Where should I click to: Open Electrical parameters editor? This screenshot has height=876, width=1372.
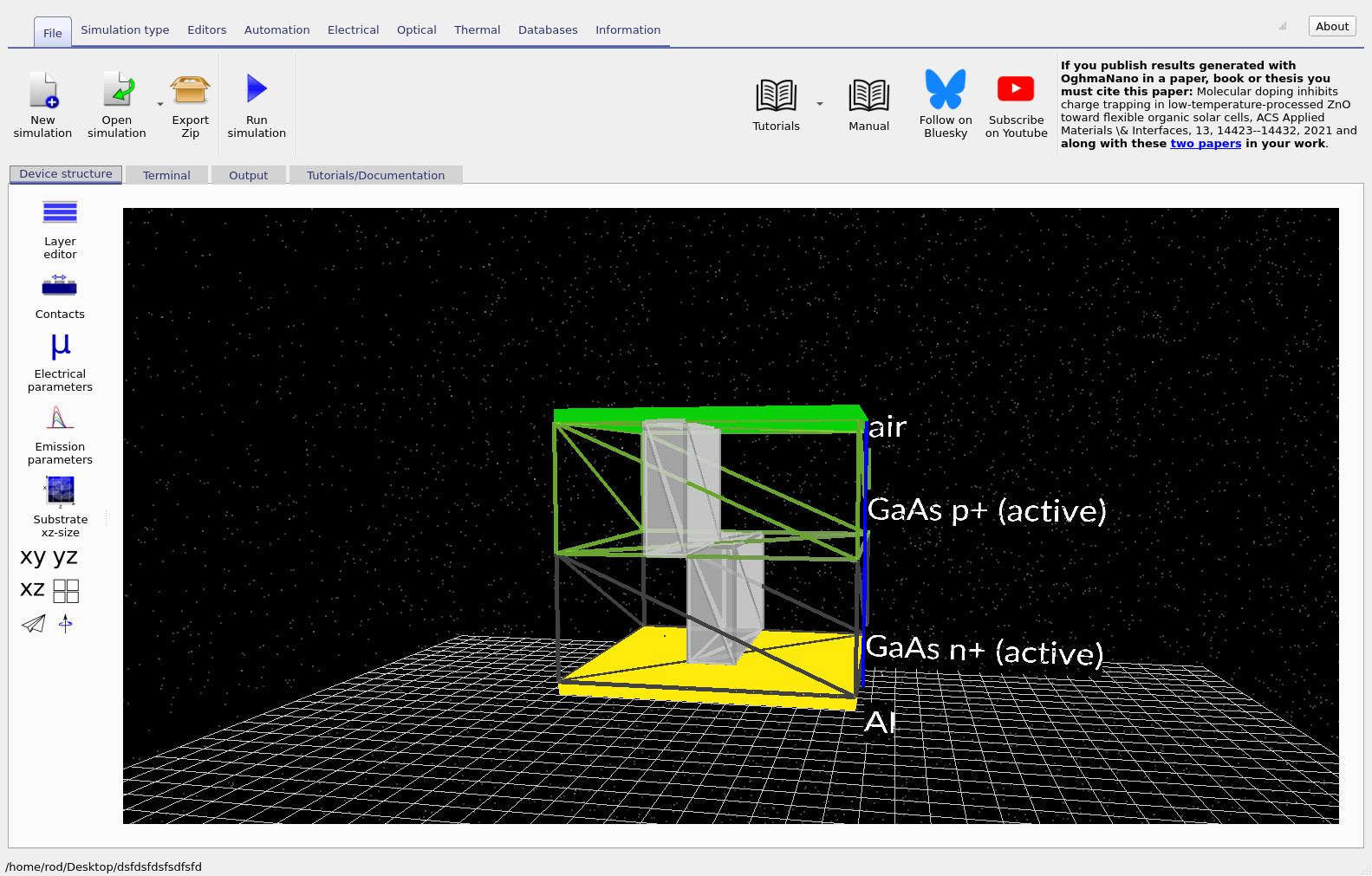pyautogui.click(x=60, y=347)
